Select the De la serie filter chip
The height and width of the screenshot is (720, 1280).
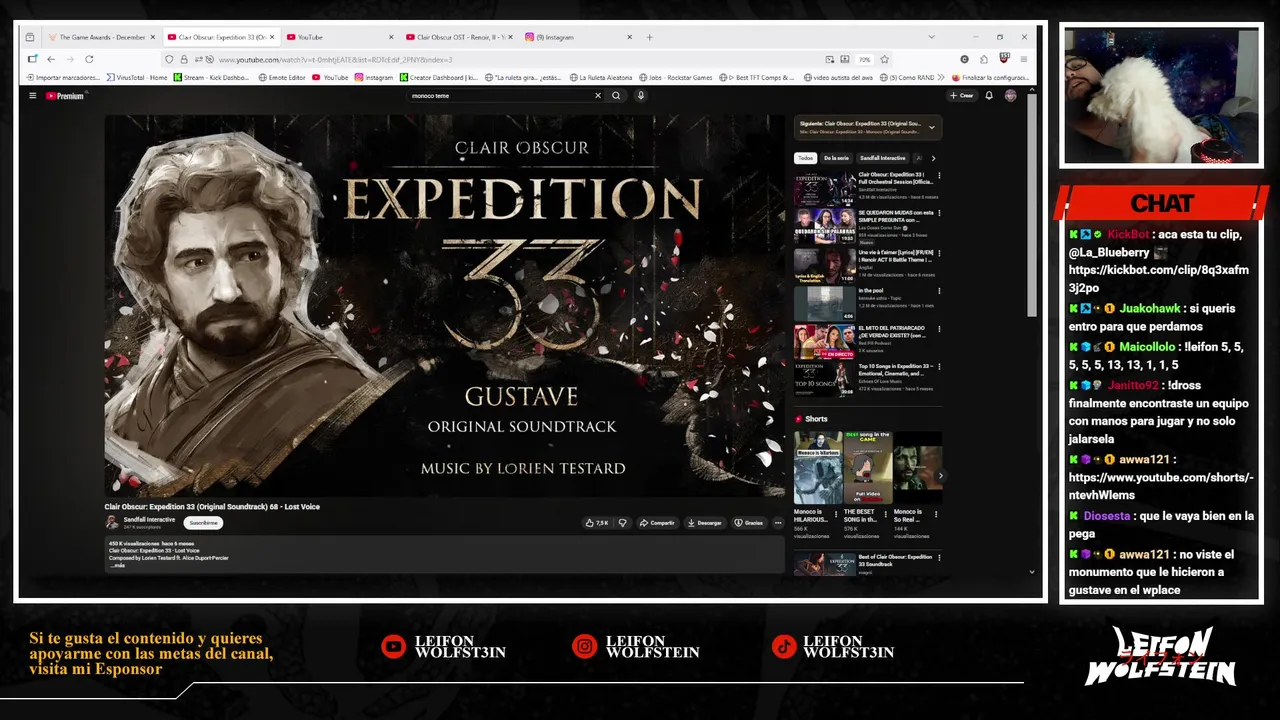coord(836,158)
